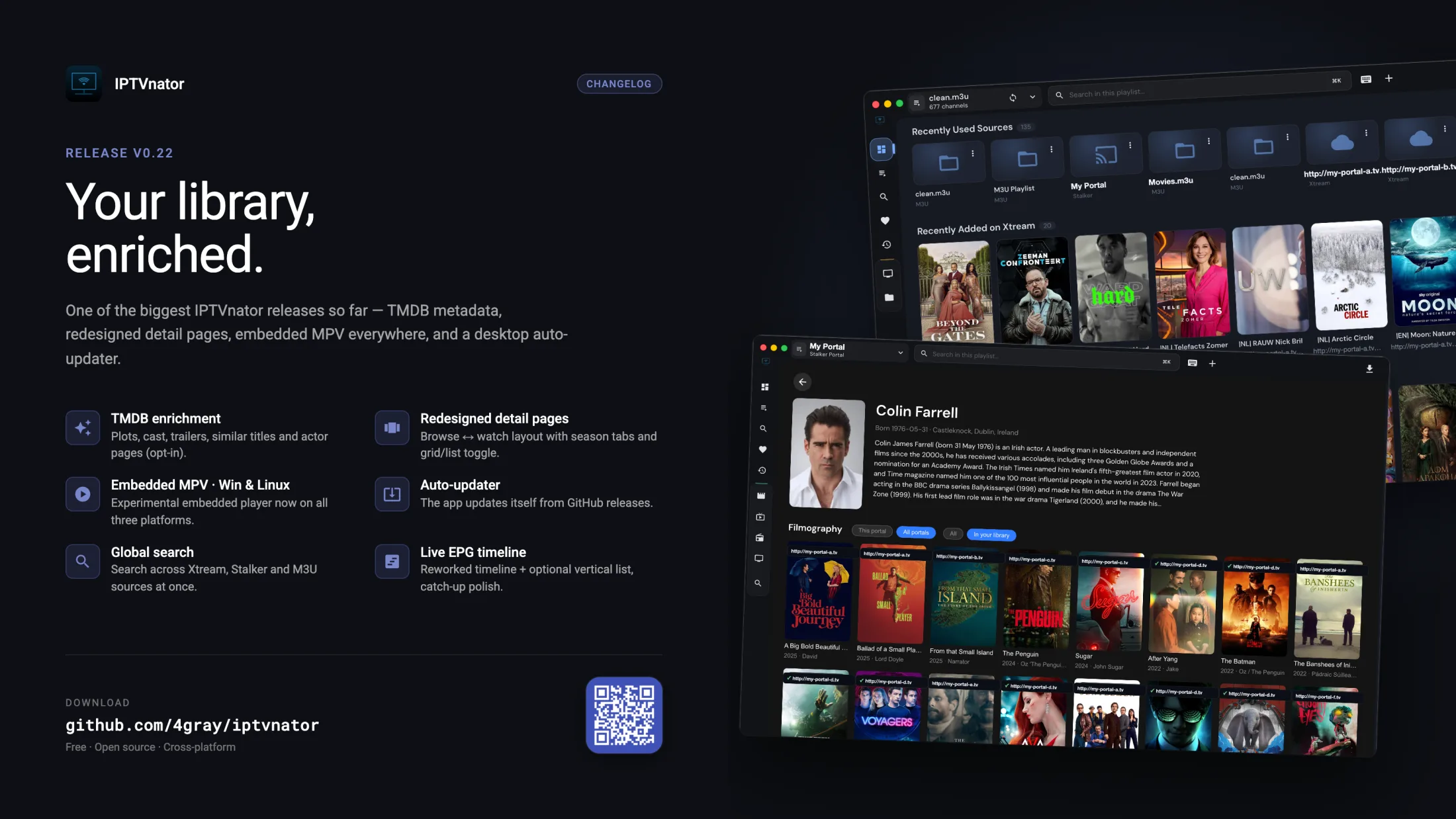Open the TV monitor icon in the clean.m3u window sidebar
This screenshot has height=819, width=1456.
(x=887, y=273)
